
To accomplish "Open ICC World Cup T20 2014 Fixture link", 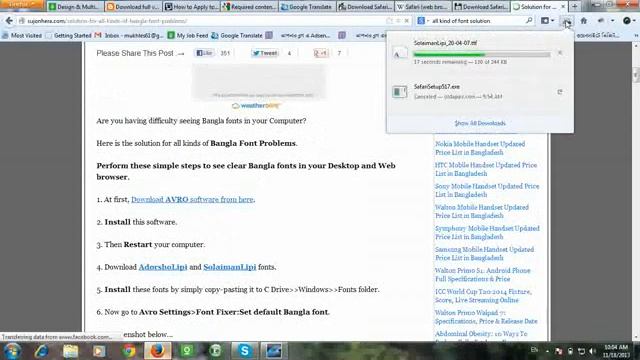I will pyautogui.click(x=483, y=296).
